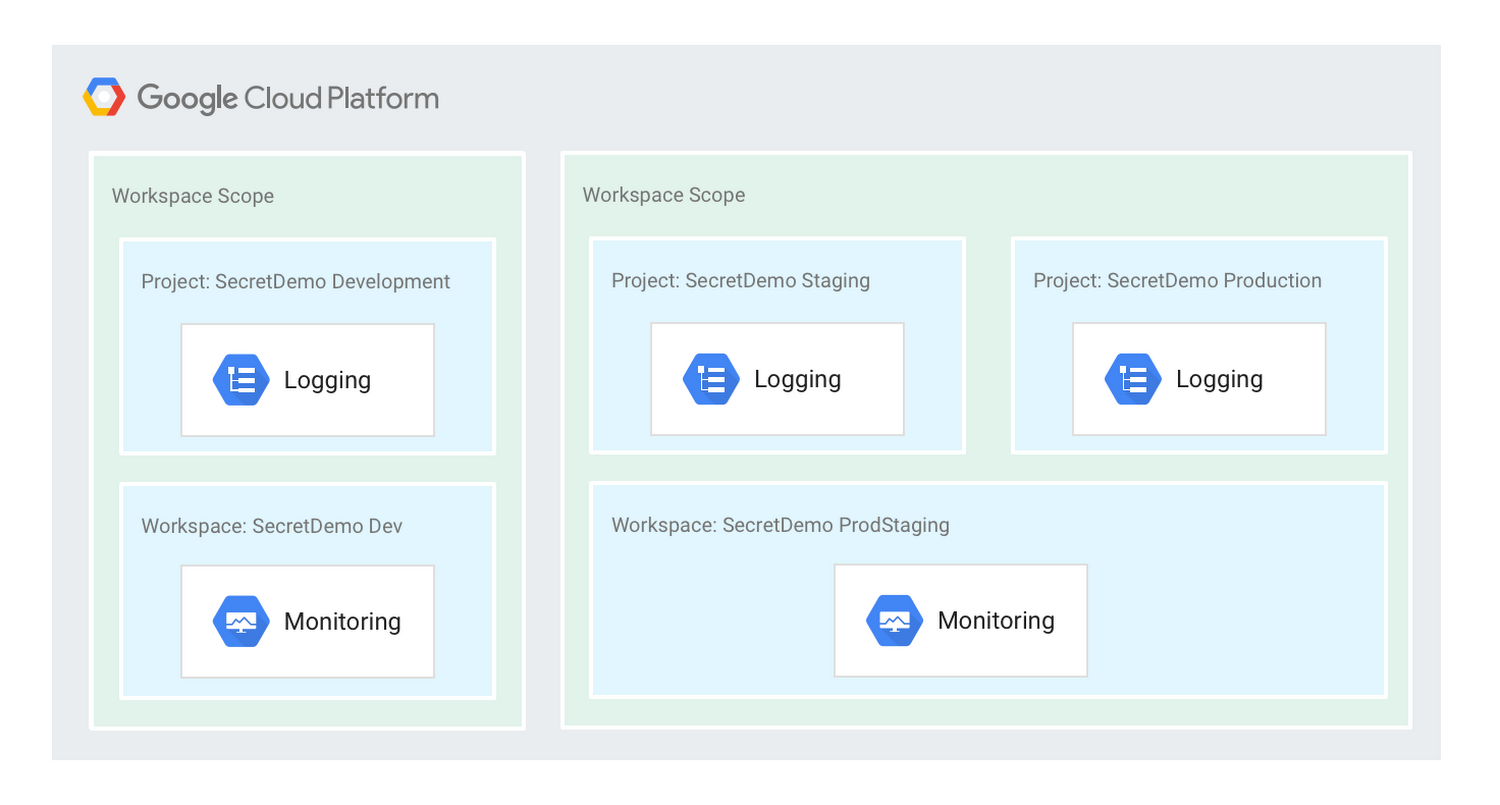The image size is (1500, 805).
Task: Click the 'Workspace Scope' label above SecretDemo Staging
Action: [x=664, y=195]
